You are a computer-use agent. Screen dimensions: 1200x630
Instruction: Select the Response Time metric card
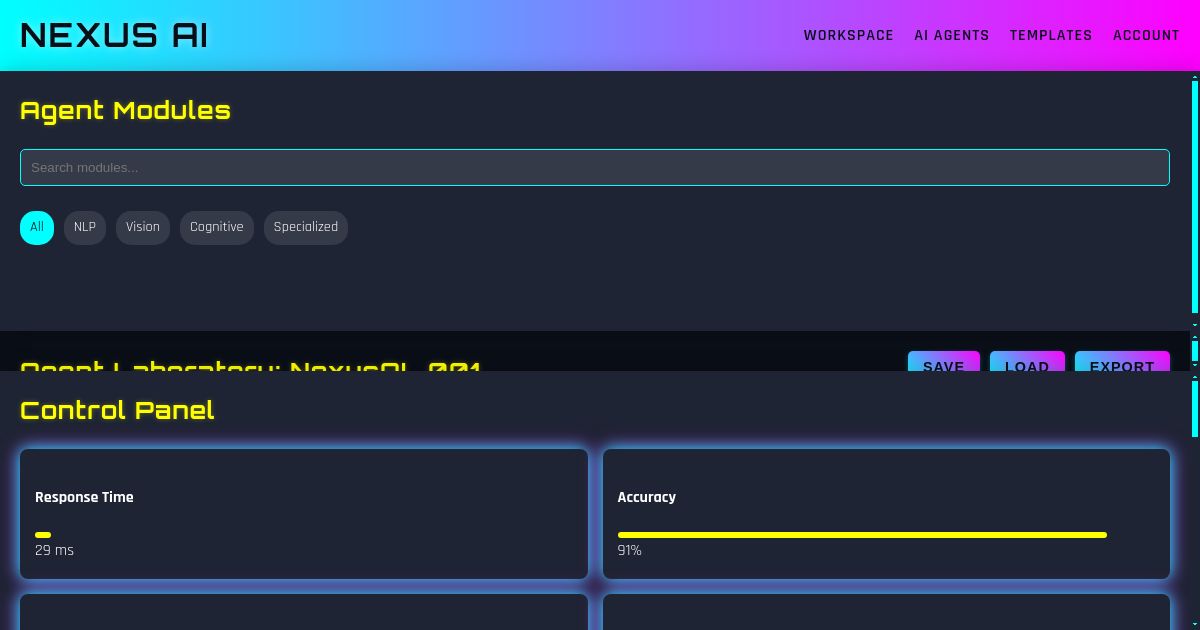[x=304, y=513]
